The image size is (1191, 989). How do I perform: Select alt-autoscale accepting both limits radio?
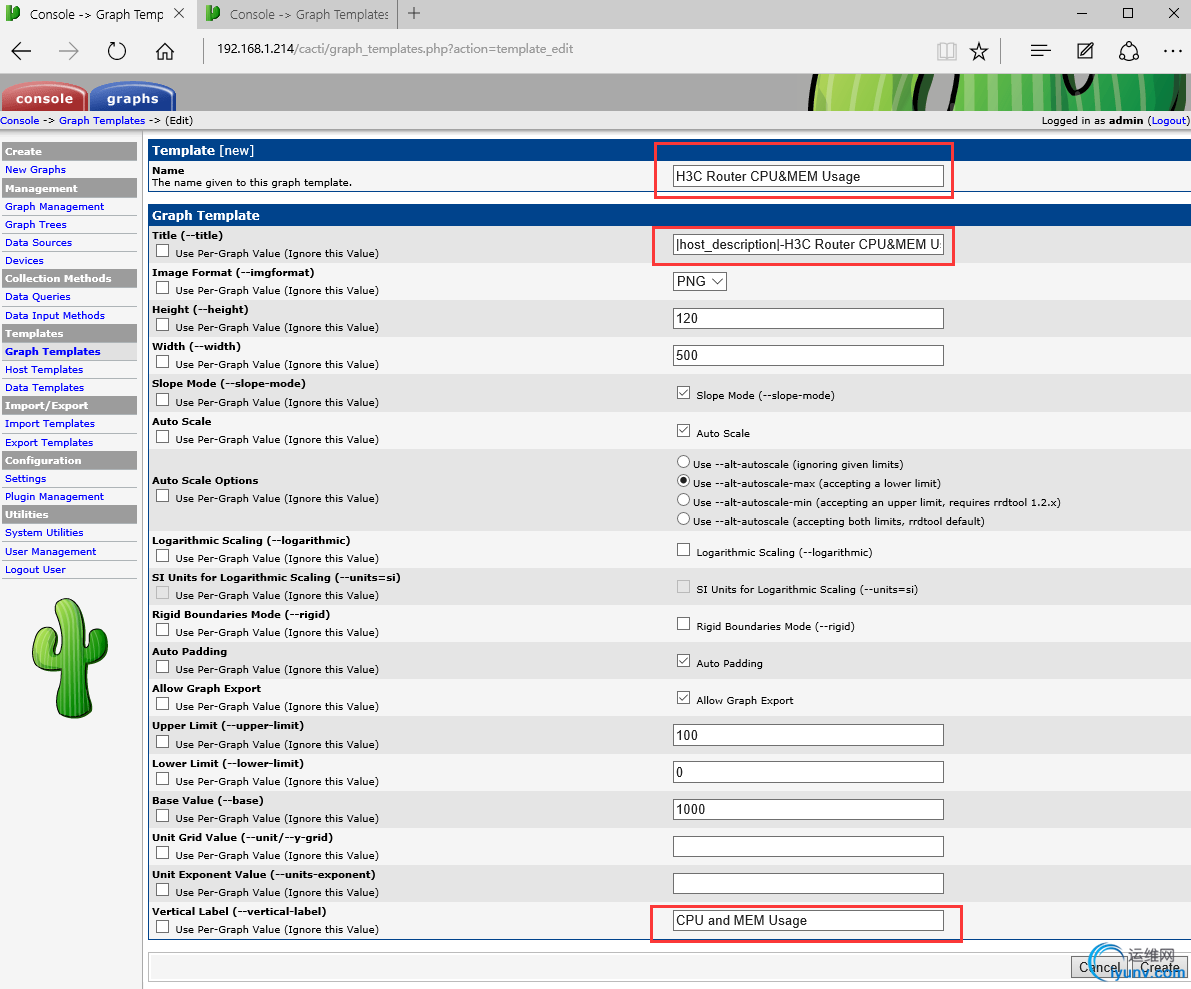(x=684, y=519)
